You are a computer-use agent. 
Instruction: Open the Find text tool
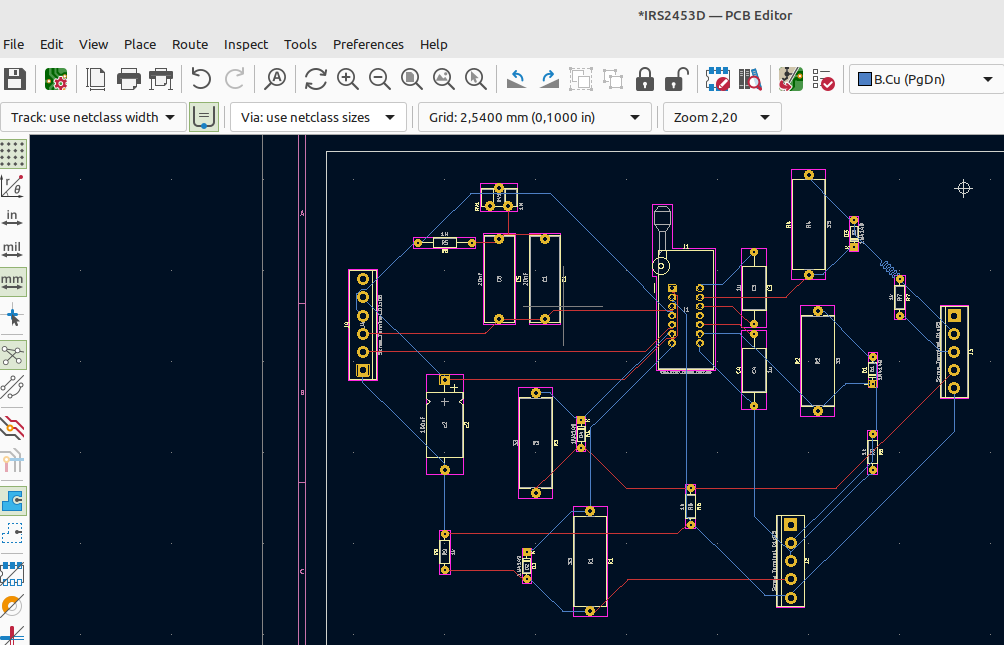pyautogui.click(x=275, y=79)
